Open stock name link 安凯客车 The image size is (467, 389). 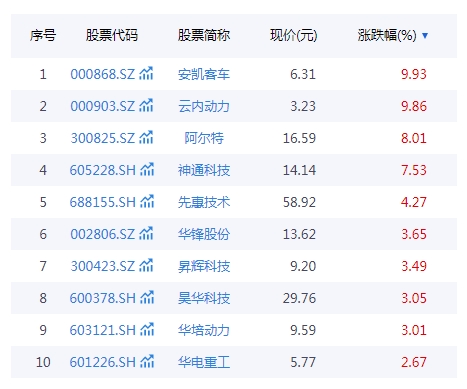coord(204,74)
